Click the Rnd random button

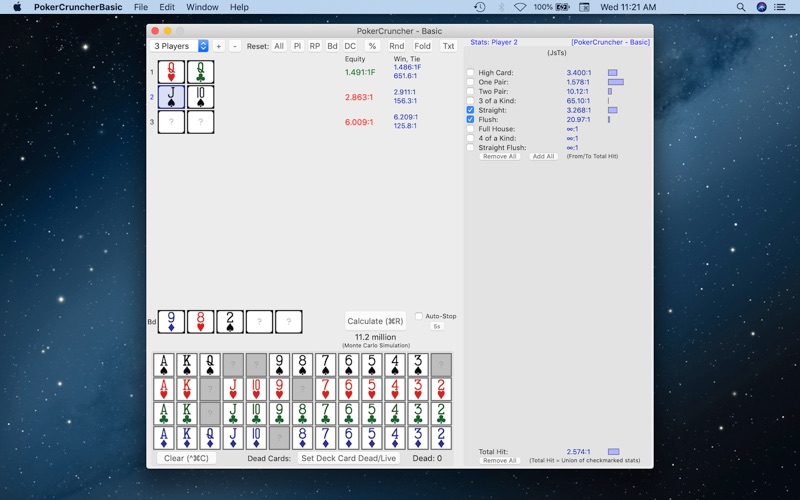(396, 46)
